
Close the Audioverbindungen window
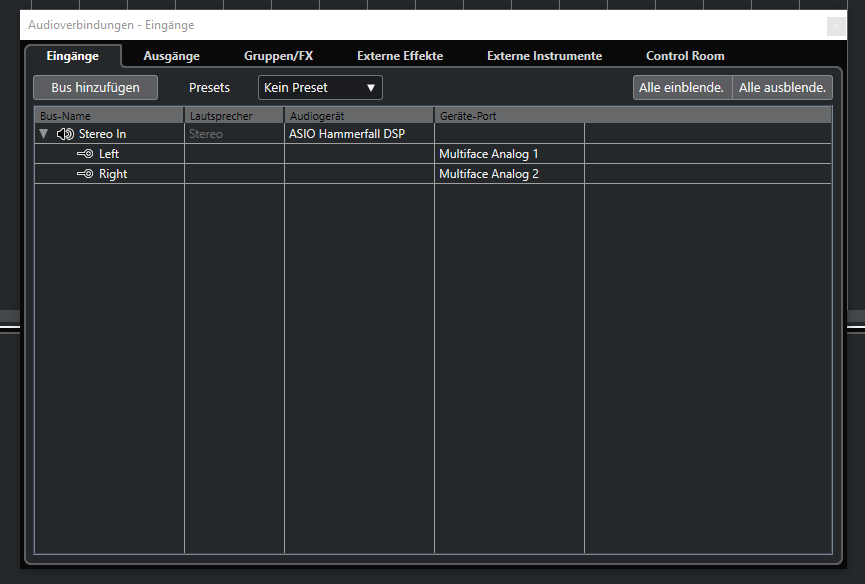pos(836,25)
